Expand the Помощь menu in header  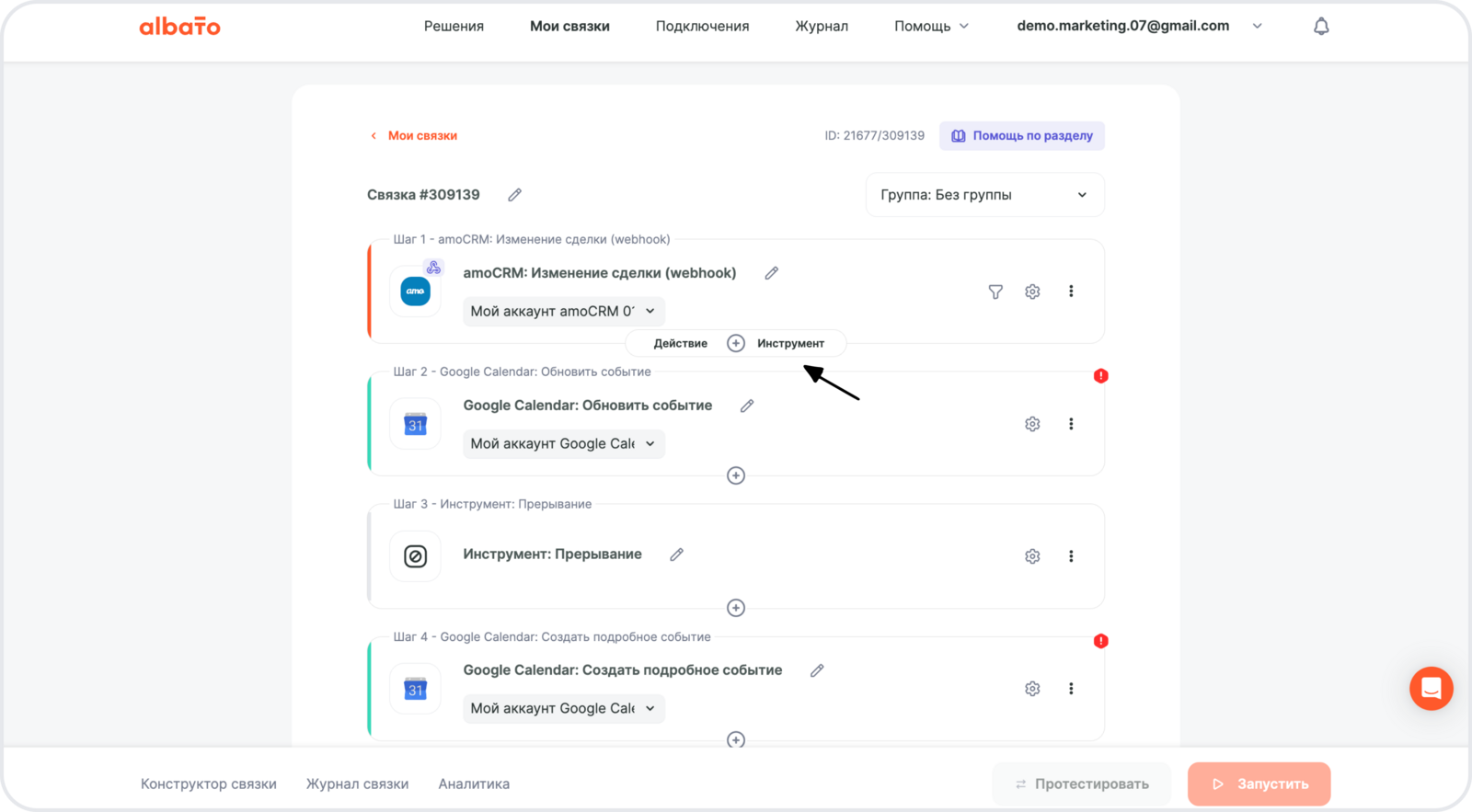(931, 27)
